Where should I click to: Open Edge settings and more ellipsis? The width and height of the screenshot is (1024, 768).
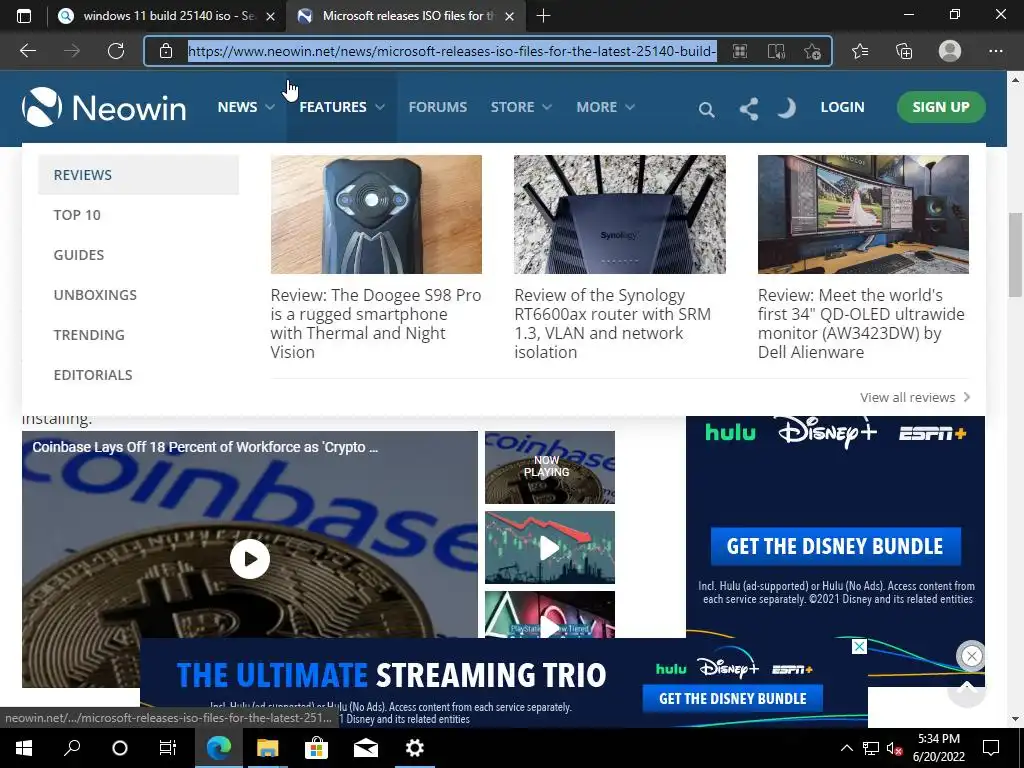click(995, 51)
